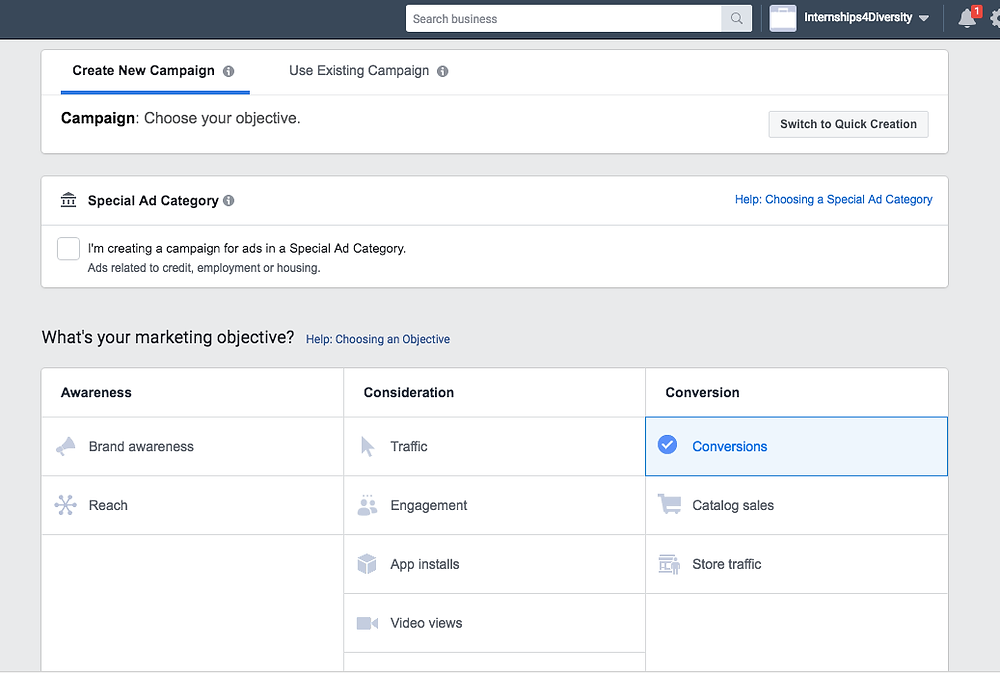
Task: Tick the Special Ad Category checkbox
Action: pyautogui.click(x=68, y=249)
